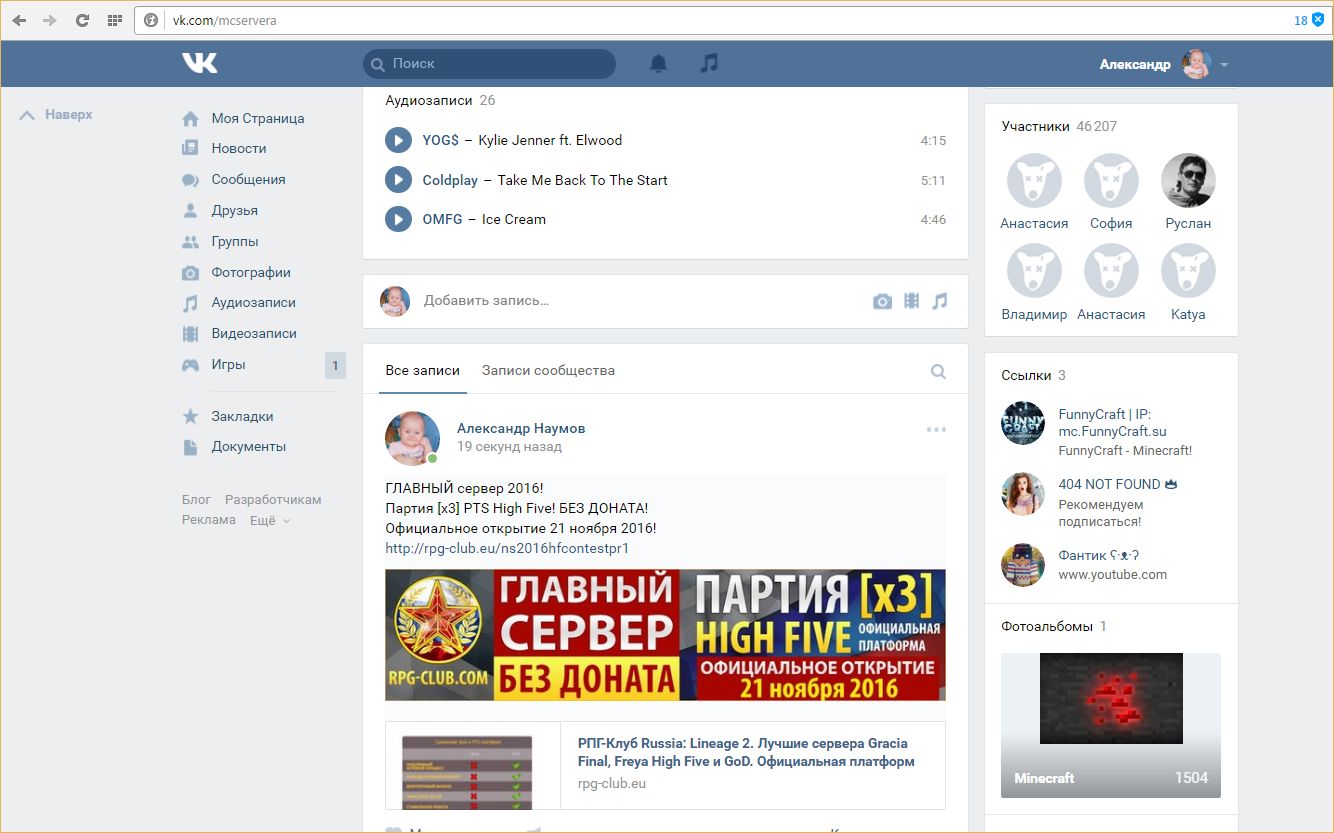Open Аудиозаписи in sidebar
Image resolution: width=1334 pixels, height=833 pixels.
(x=253, y=302)
